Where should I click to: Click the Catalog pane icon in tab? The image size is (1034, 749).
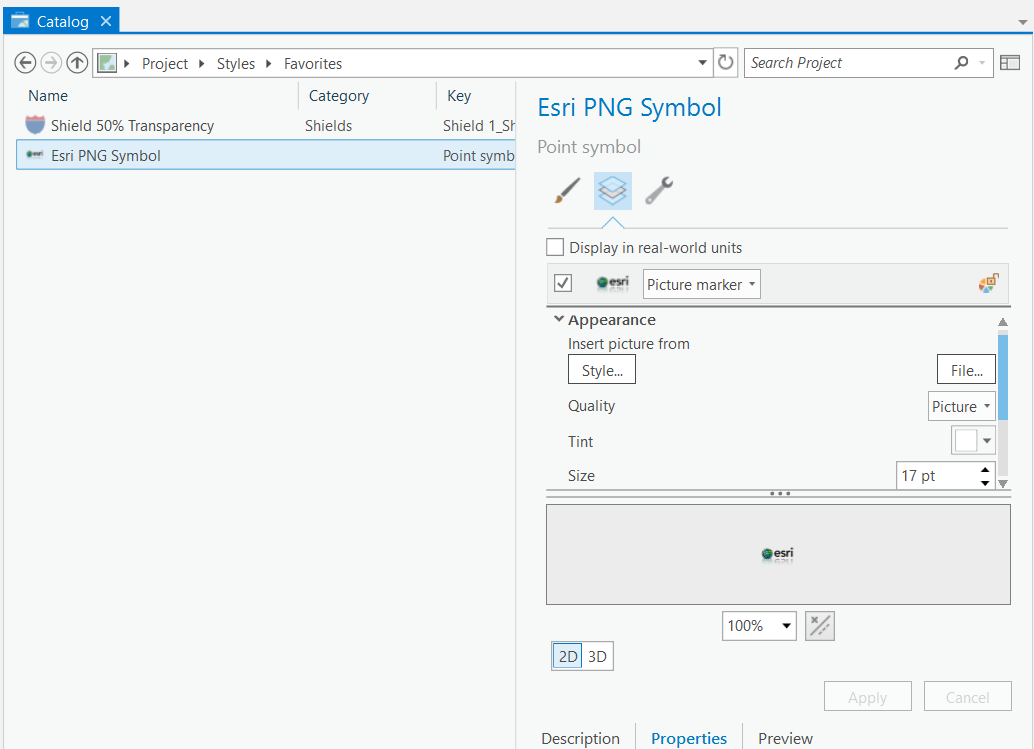point(20,21)
